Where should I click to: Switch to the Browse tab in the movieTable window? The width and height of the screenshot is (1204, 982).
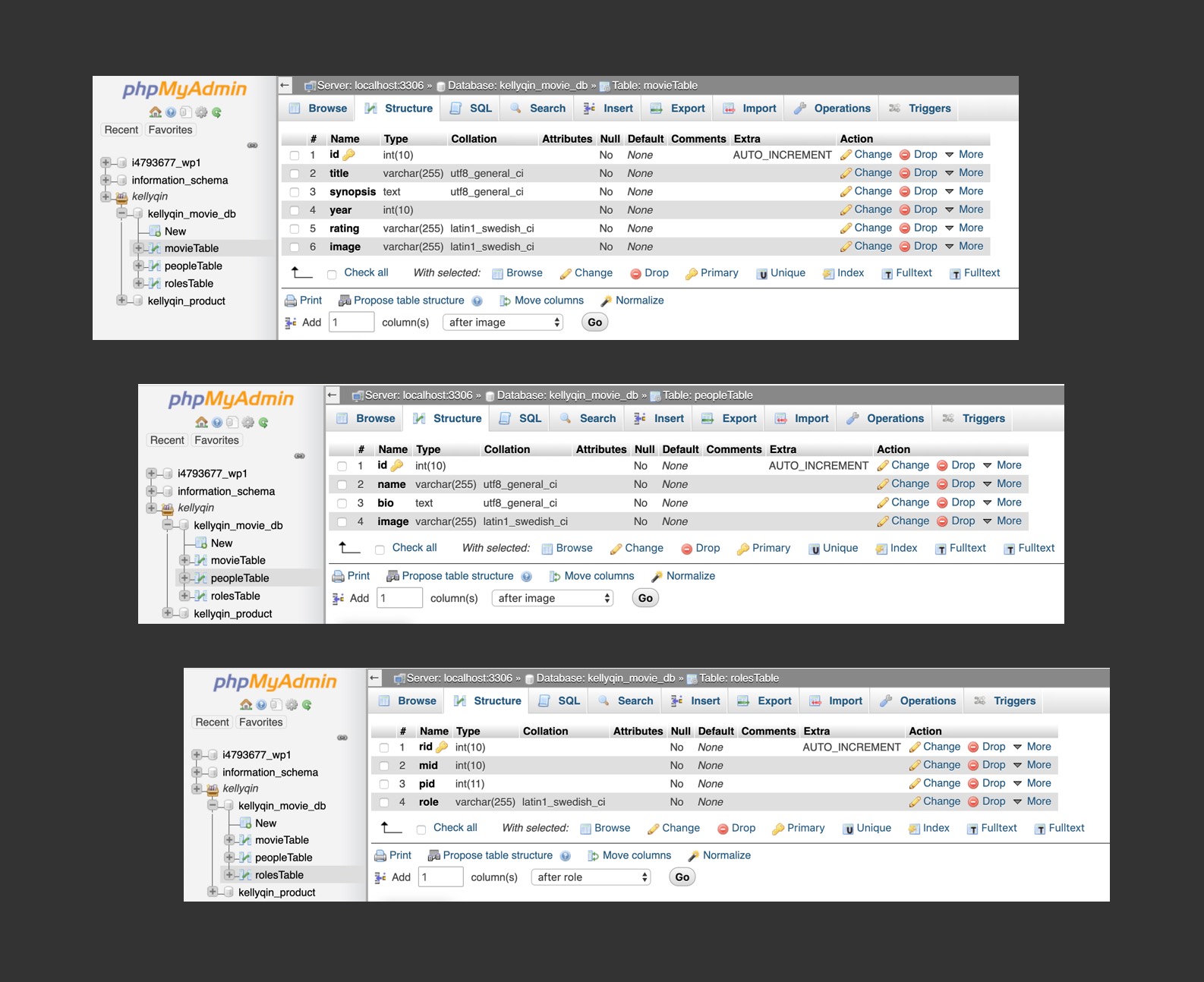pos(318,109)
